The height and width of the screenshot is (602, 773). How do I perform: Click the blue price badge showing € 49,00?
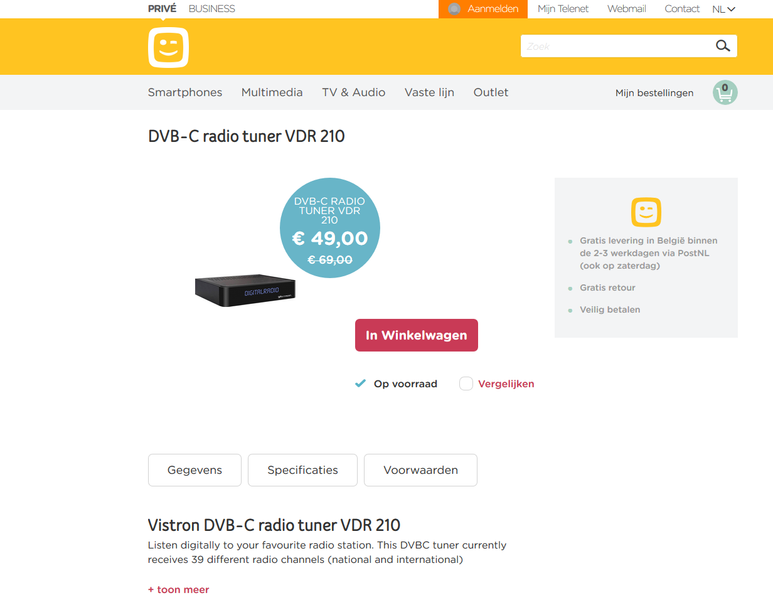[x=330, y=228]
